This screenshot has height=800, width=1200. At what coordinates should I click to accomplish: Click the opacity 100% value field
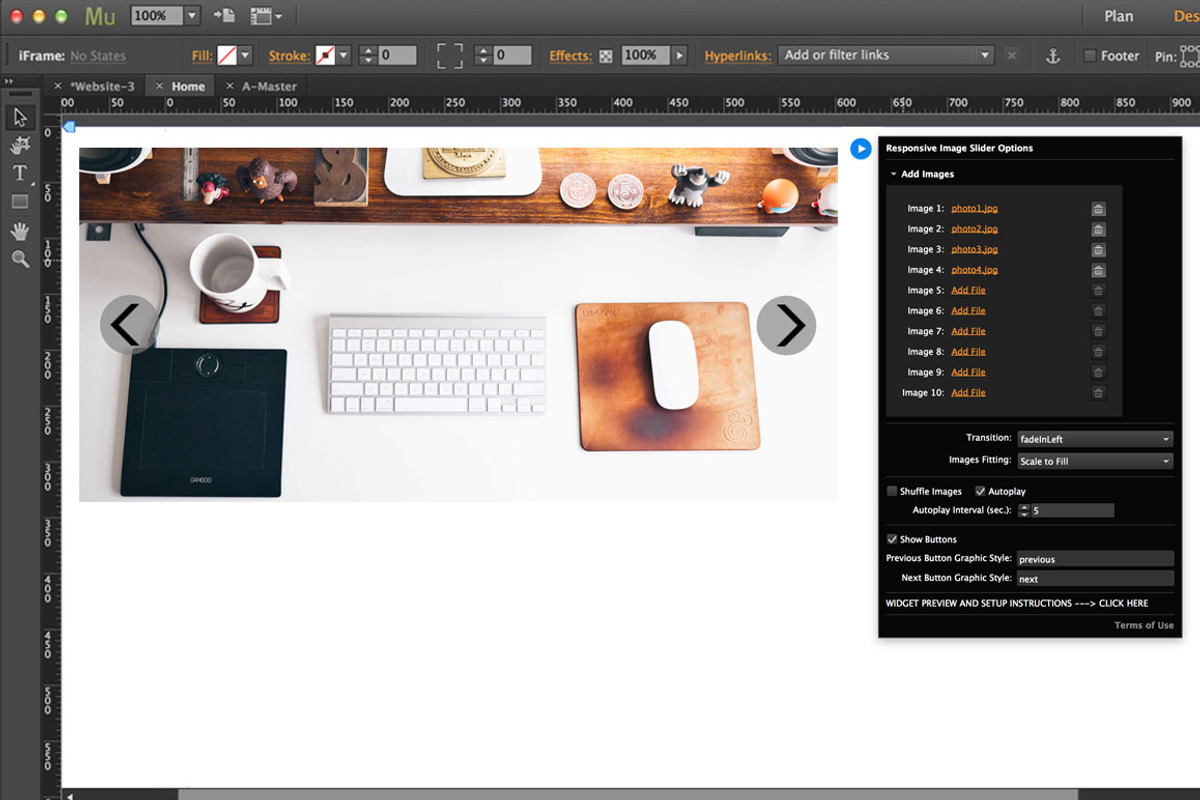pos(645,56)
